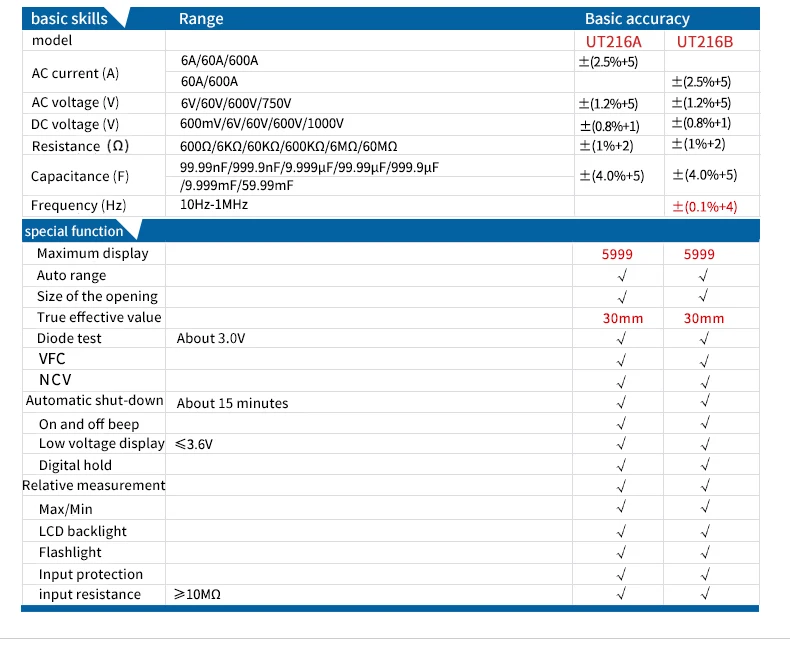Click UT216A check mark for Auto range
Image resolution: width=790 pixels, height=648 pixels.
622,275
